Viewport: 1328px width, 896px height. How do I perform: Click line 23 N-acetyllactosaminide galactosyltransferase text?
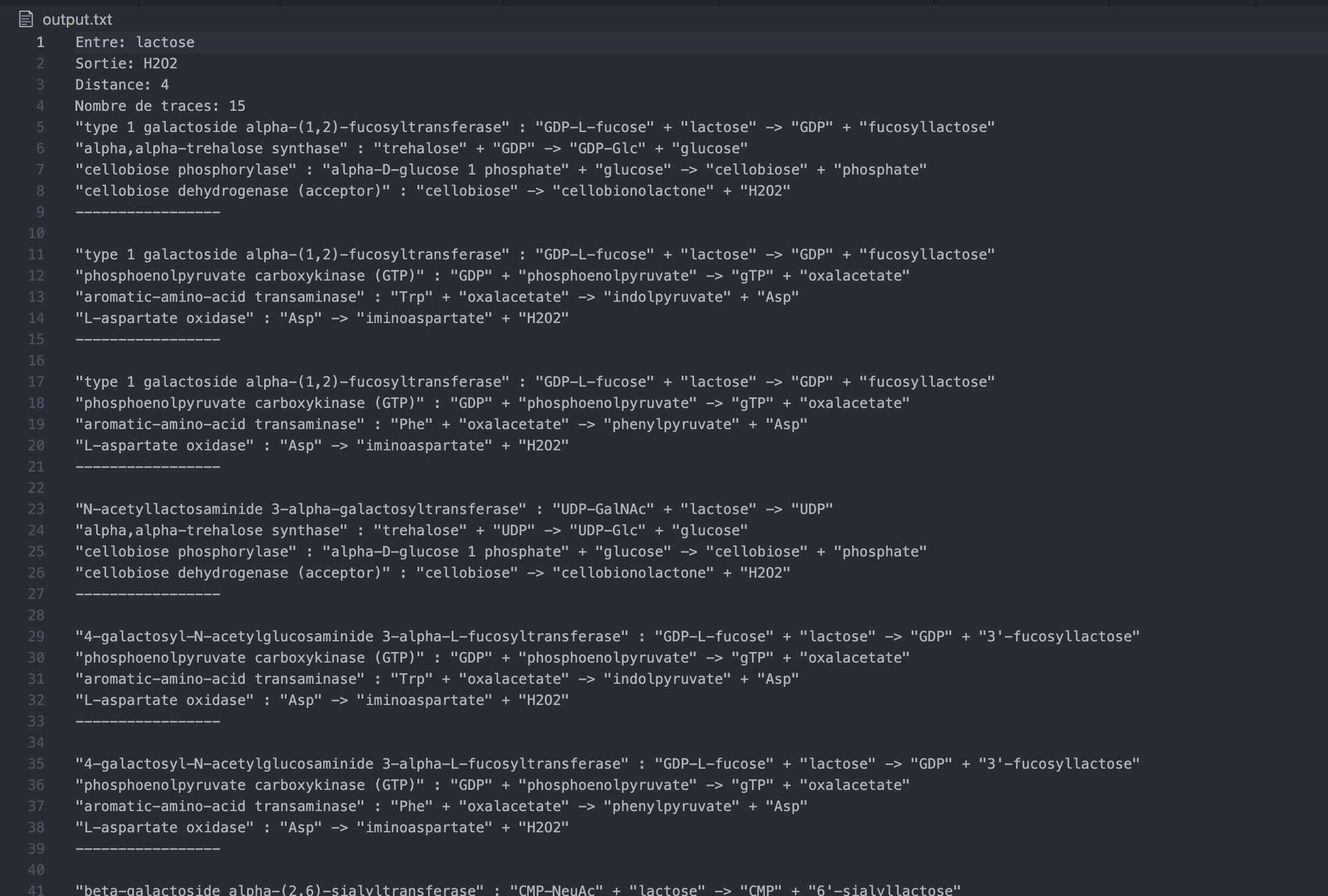click(x=454, y=509)
